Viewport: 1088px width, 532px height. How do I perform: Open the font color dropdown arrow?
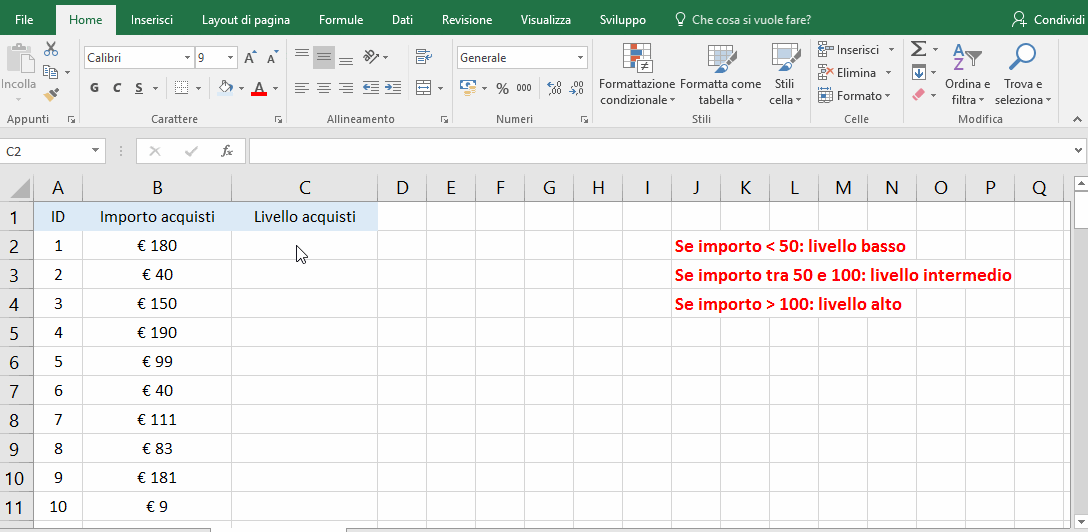click(275, 88)
